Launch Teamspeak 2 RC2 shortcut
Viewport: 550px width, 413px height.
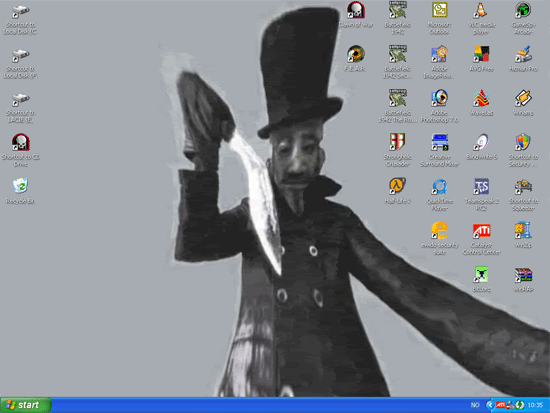pos(481,186)
